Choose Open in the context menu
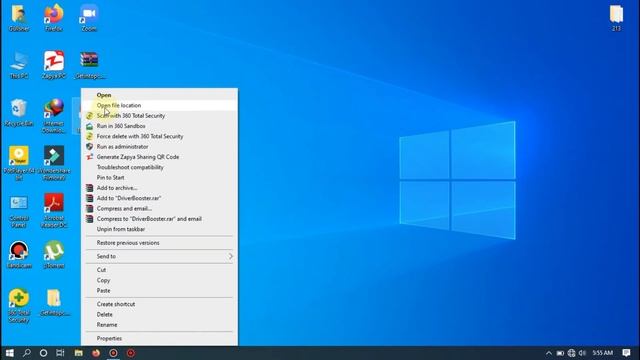The image size is (640, 360). [159, 95]
